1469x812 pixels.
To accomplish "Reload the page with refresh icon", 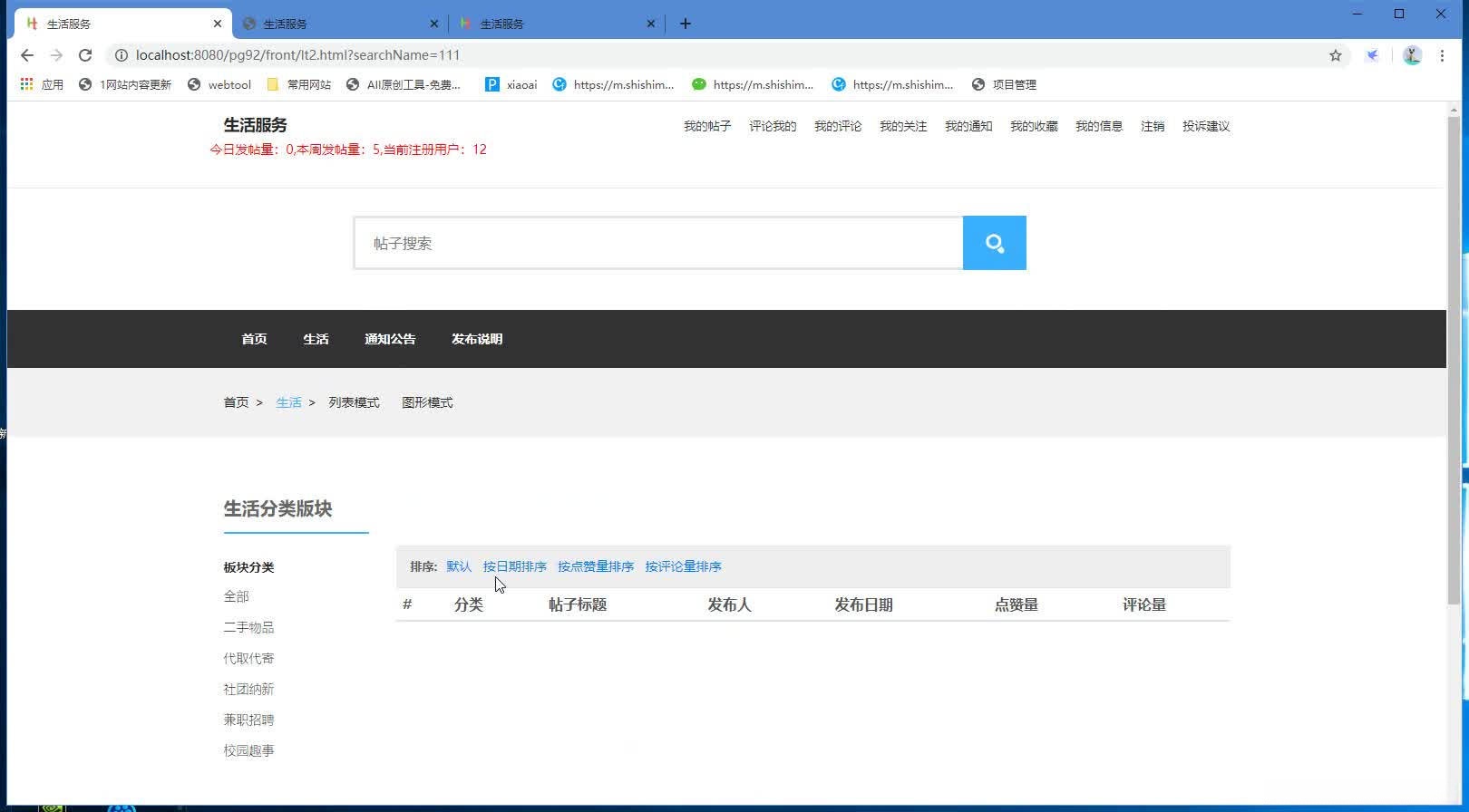I will tap(85, 55).
